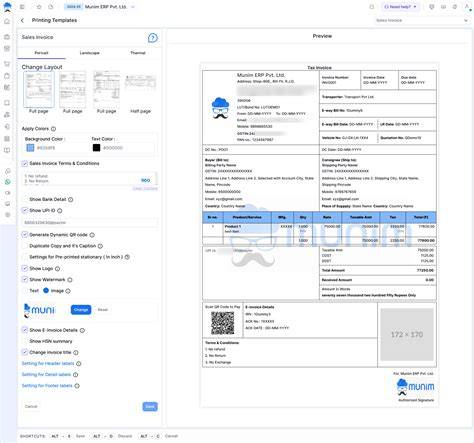Click the info icon next to the Image radio option
Image resolution: width=474 pixels, height=443 pixels.
click(x=68, y=291)
